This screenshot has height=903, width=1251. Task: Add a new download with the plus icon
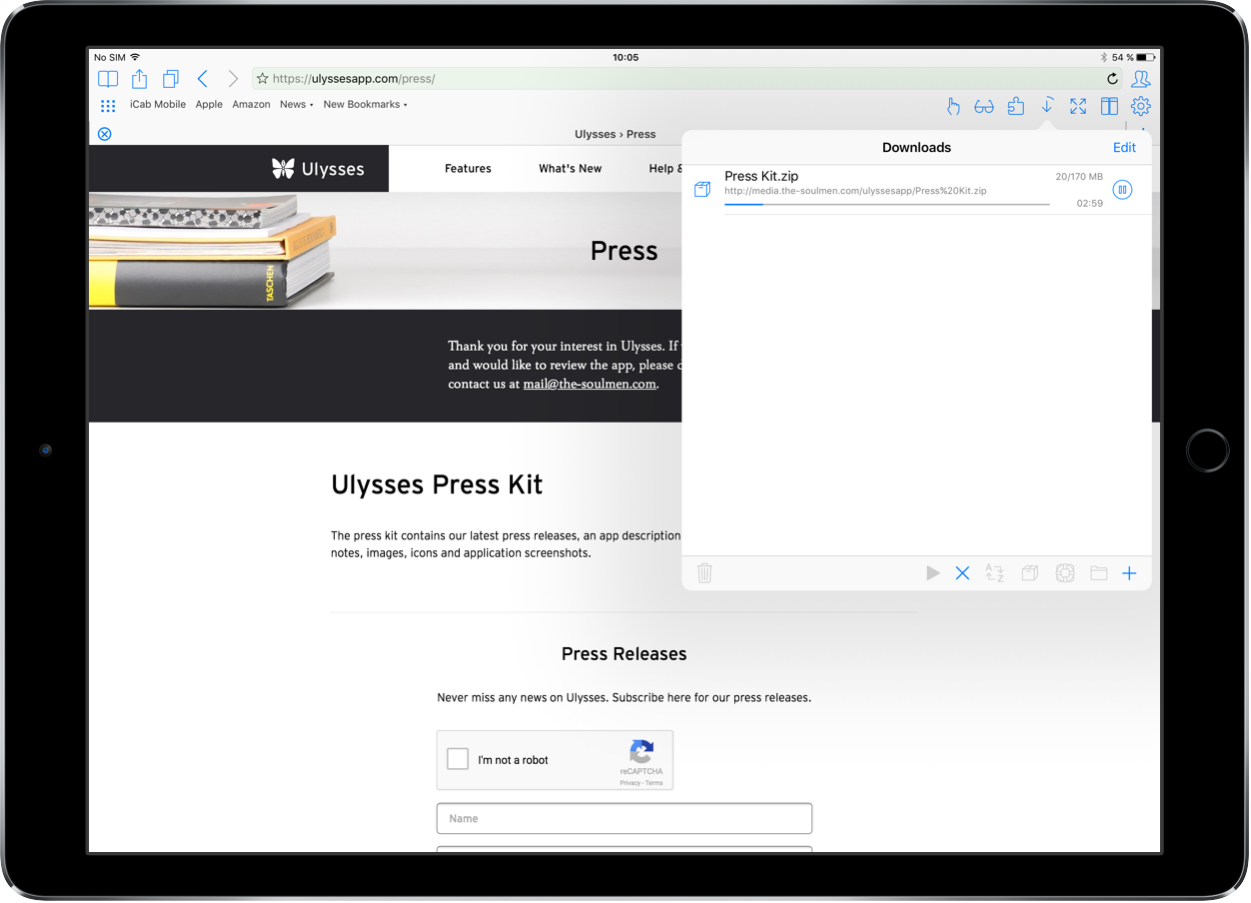click(1129, 573)
